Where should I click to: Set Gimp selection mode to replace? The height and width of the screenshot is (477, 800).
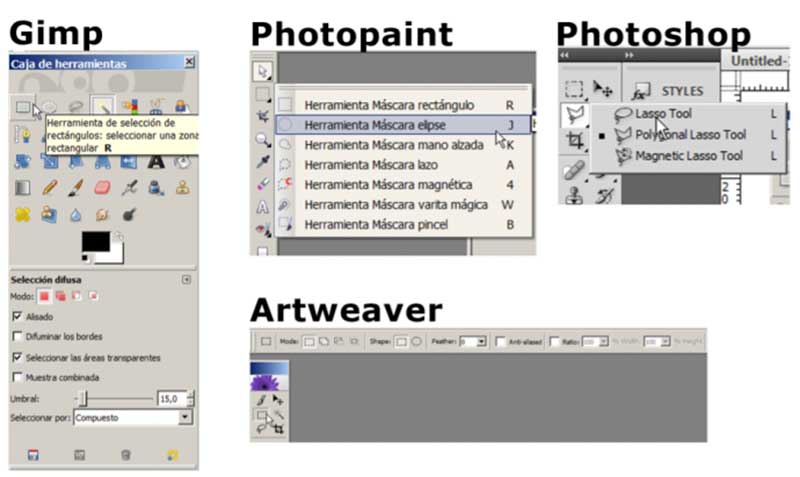44,296
